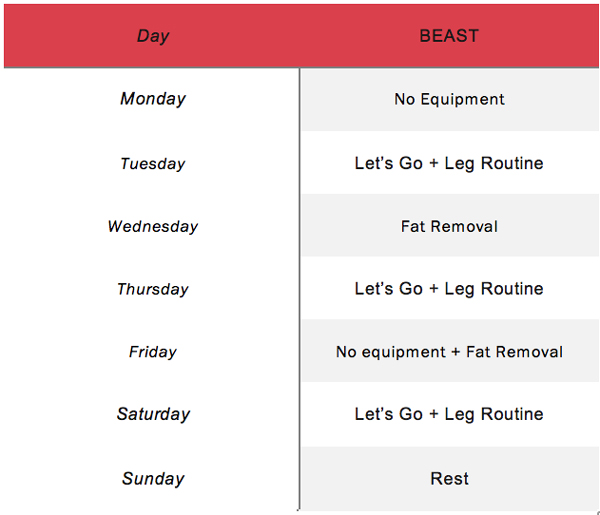The width and height of the screenshot is (600, 515).
Task: Select "Leg Routine" text in Thursday's row
Action: [494, 289]
